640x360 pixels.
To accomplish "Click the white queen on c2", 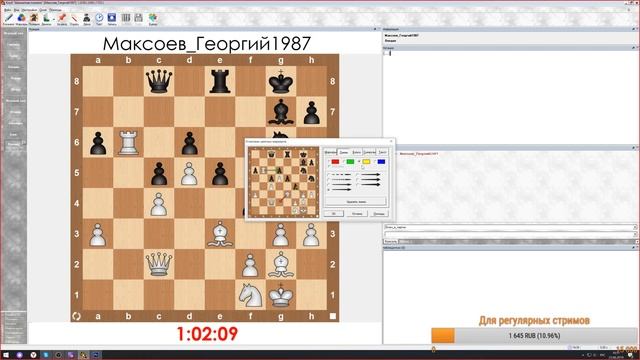I will pos(159,264).
